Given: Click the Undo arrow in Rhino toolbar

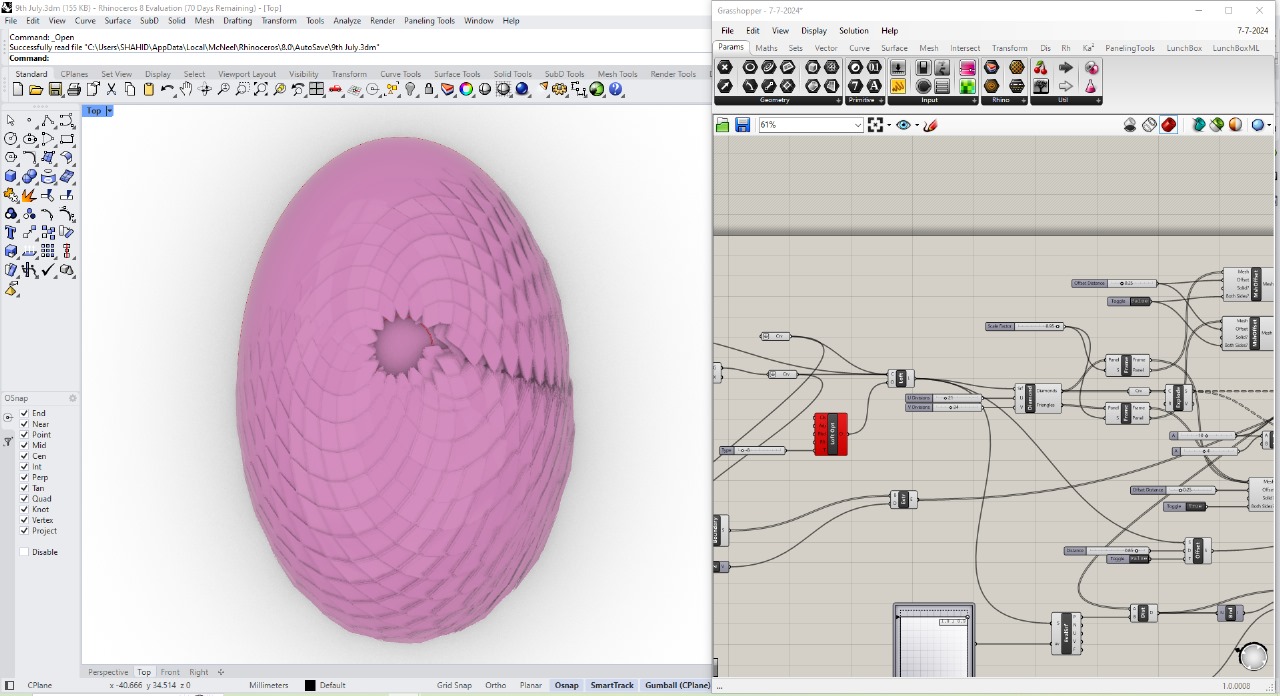Looking at the screenshot, I should (x=167, y=90).
